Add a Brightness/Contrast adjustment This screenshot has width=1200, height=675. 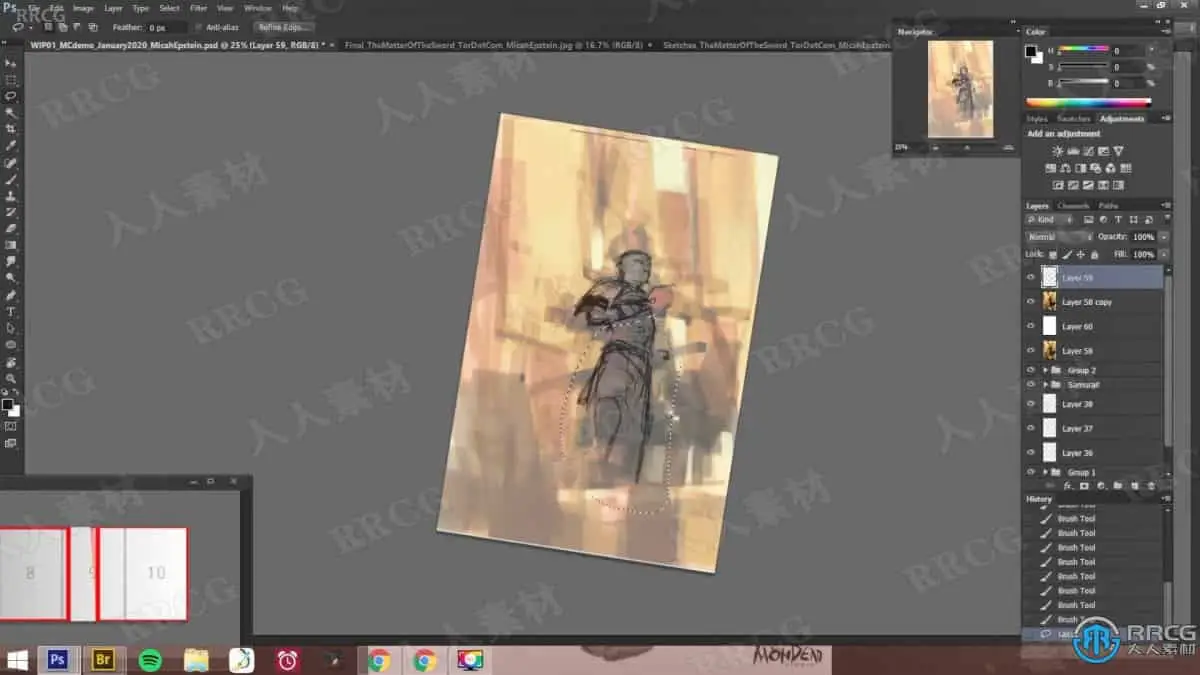point(1058,151)
